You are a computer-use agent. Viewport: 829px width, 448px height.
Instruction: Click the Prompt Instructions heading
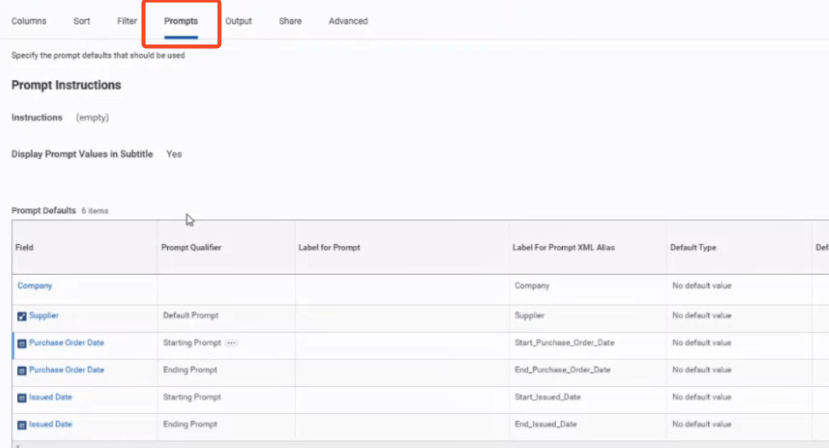(66, 85)
